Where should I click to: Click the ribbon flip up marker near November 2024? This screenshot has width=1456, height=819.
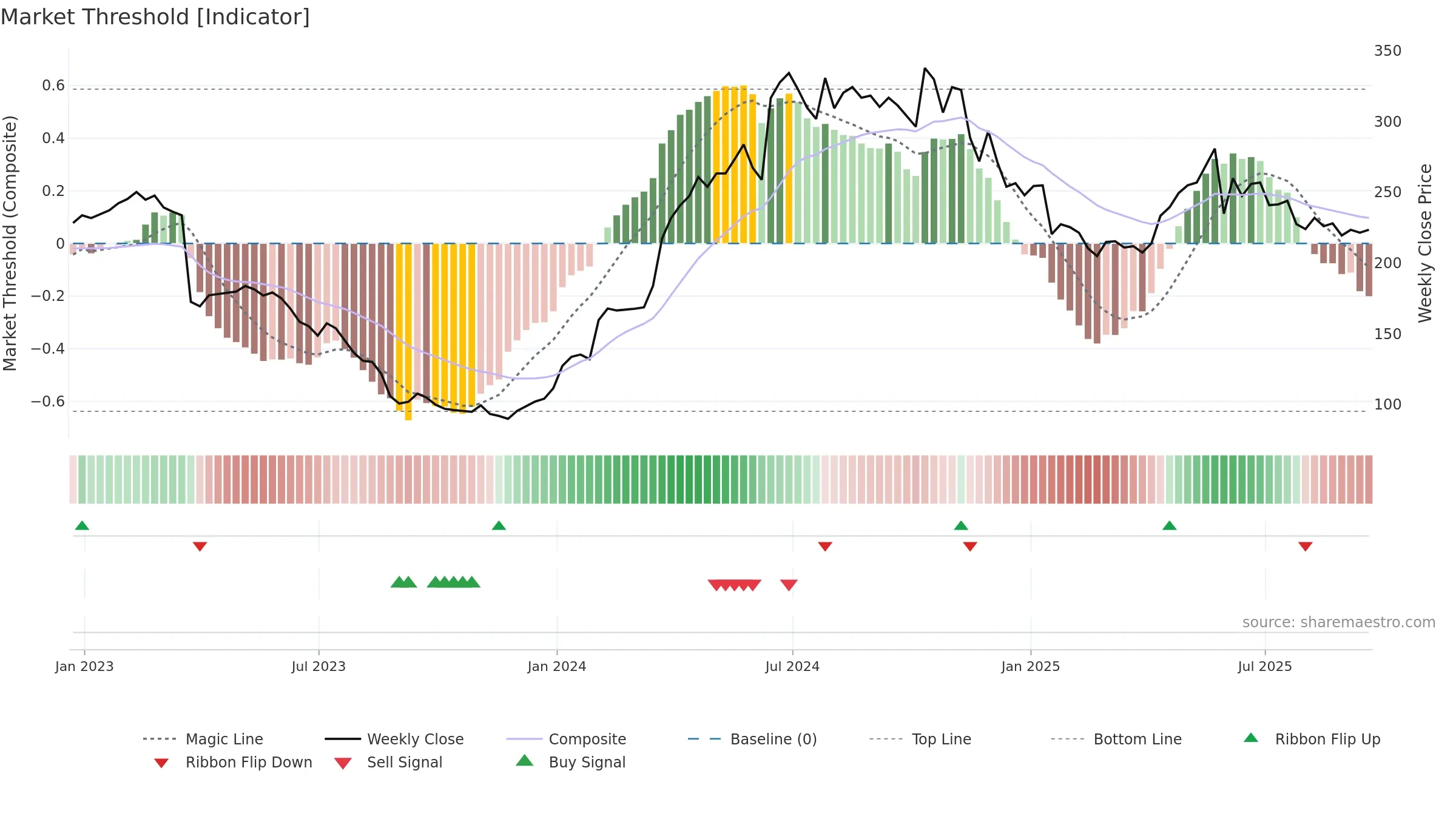[961, 525]
